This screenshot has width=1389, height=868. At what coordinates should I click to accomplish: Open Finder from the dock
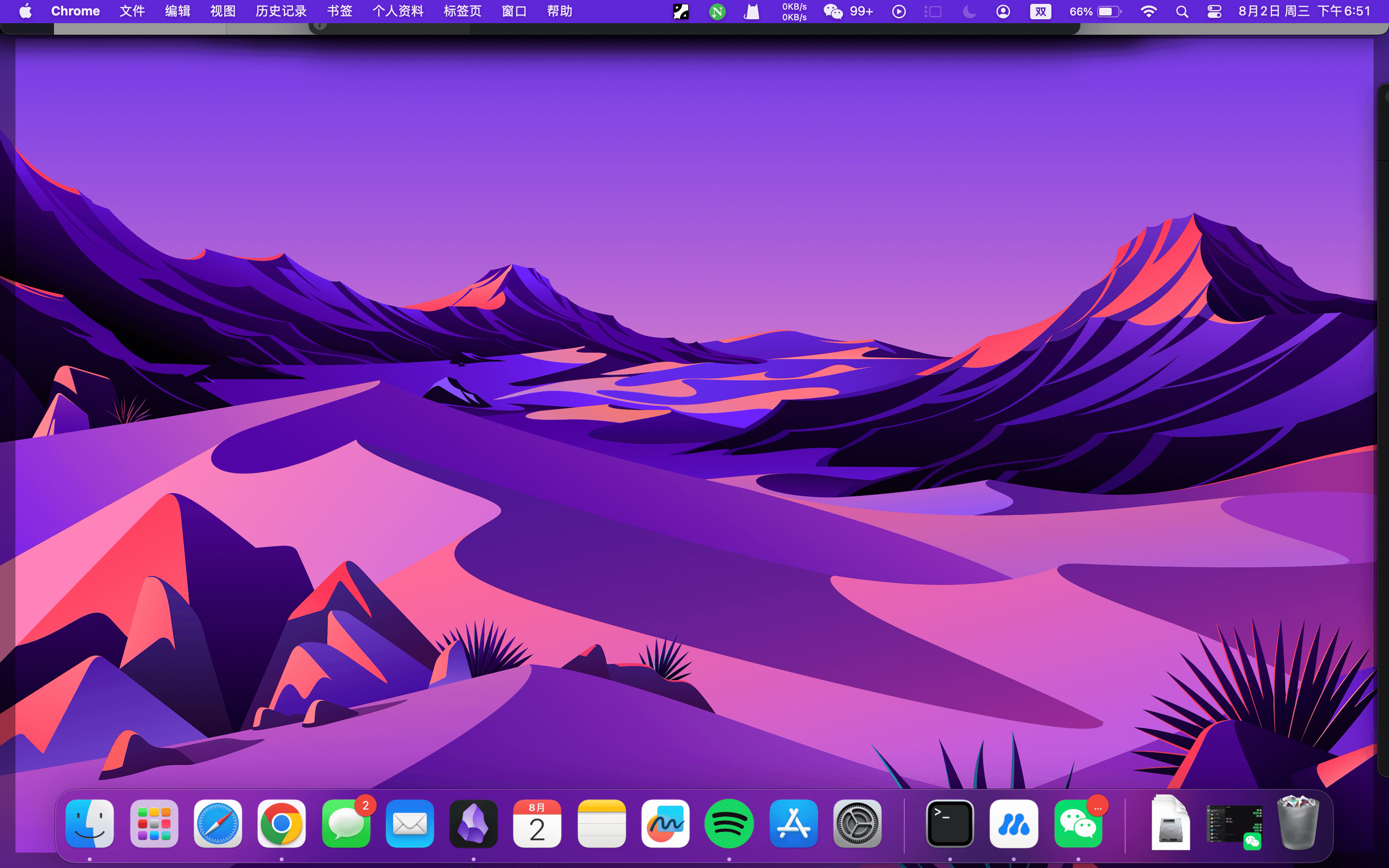(90, 823)
